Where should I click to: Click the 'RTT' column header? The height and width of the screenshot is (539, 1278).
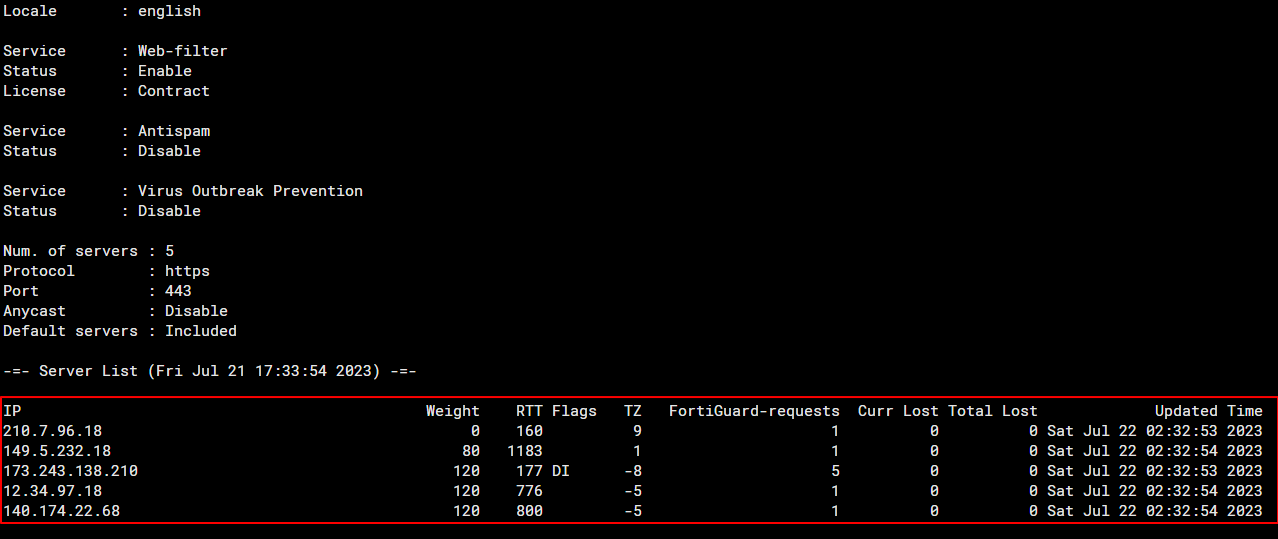click(x=529, y=411)
